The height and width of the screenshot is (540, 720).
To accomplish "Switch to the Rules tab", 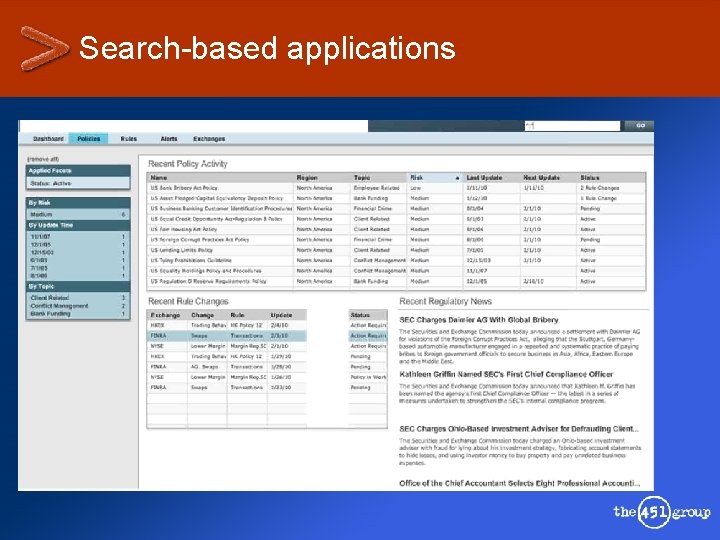I will (129, 139).
